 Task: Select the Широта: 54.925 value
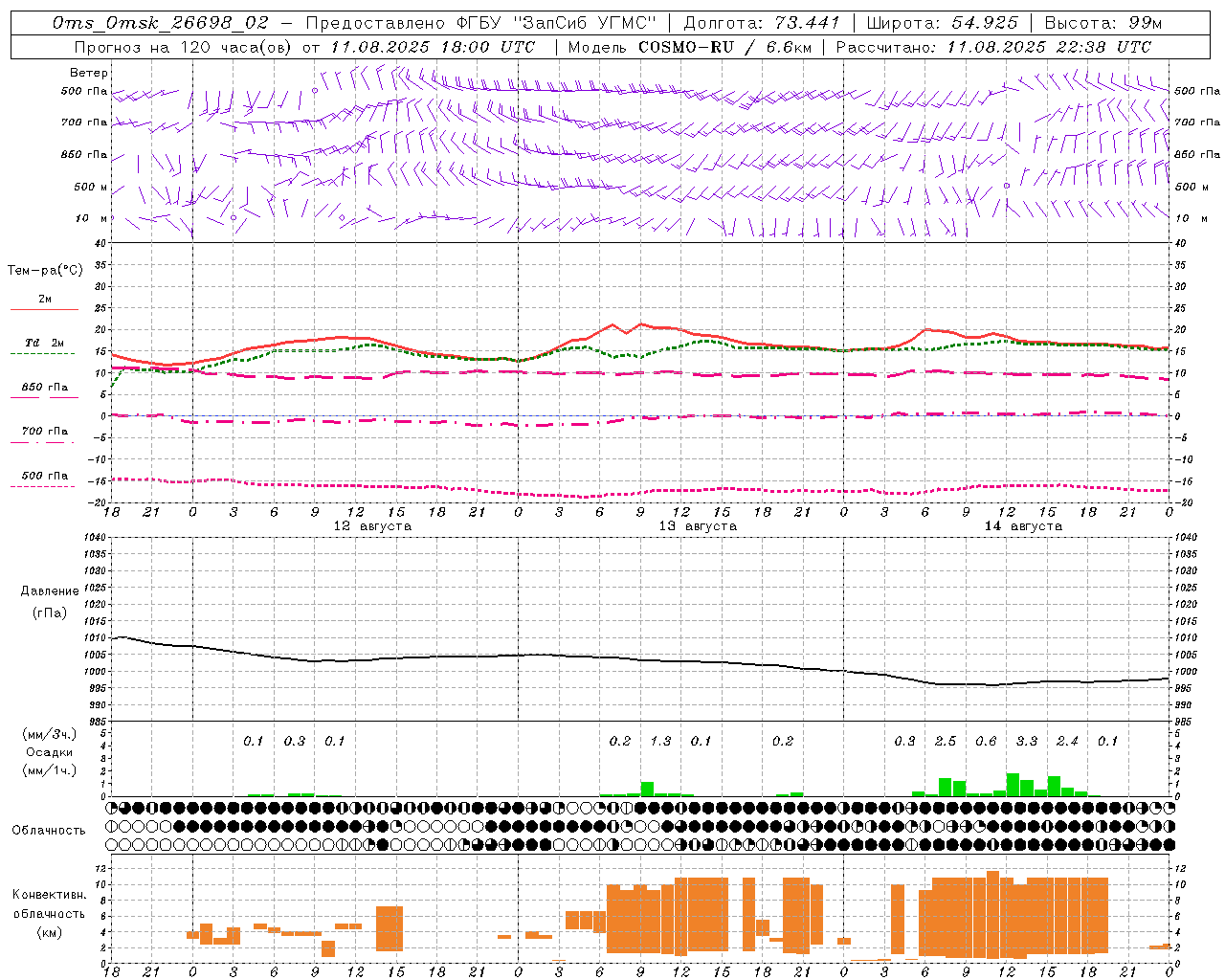pyautogui.click(x=942, y=23)
